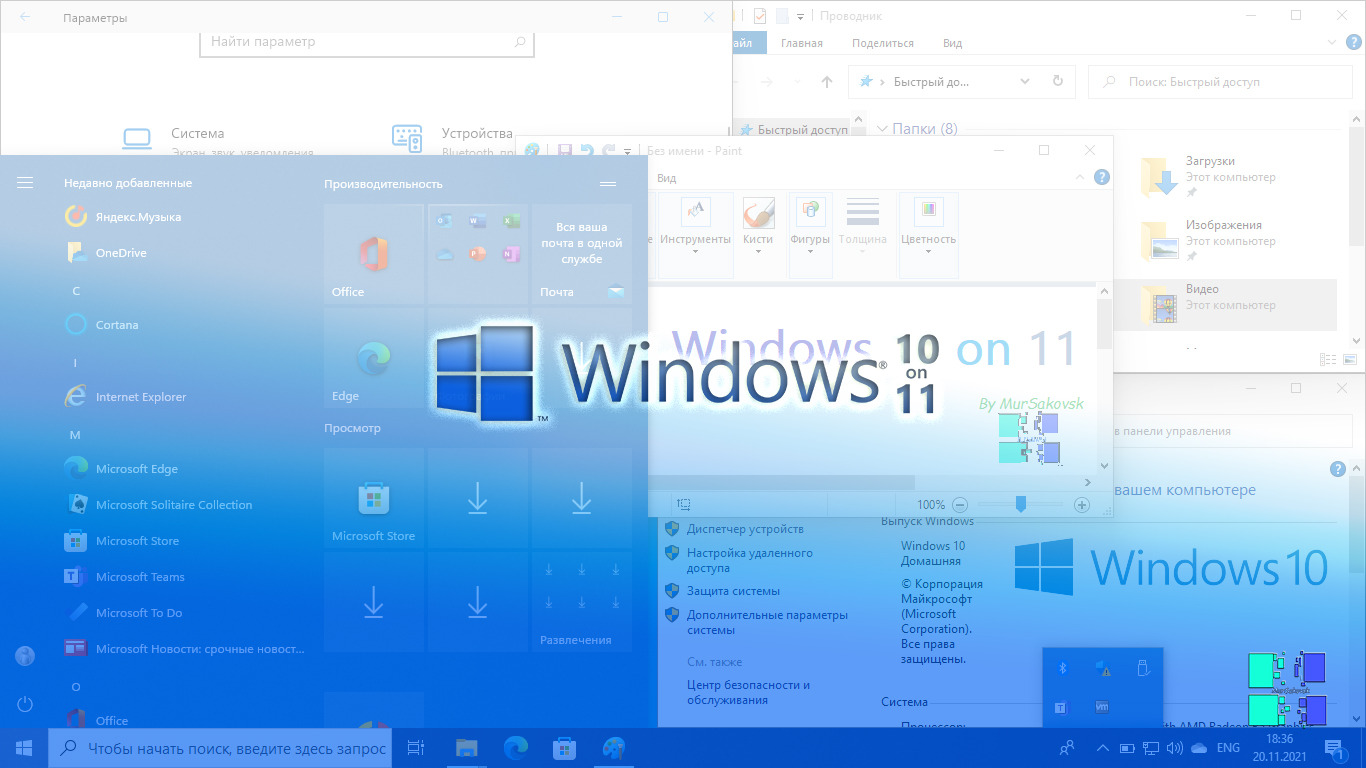Show hidden tray icons chevron

(1103, 748)
